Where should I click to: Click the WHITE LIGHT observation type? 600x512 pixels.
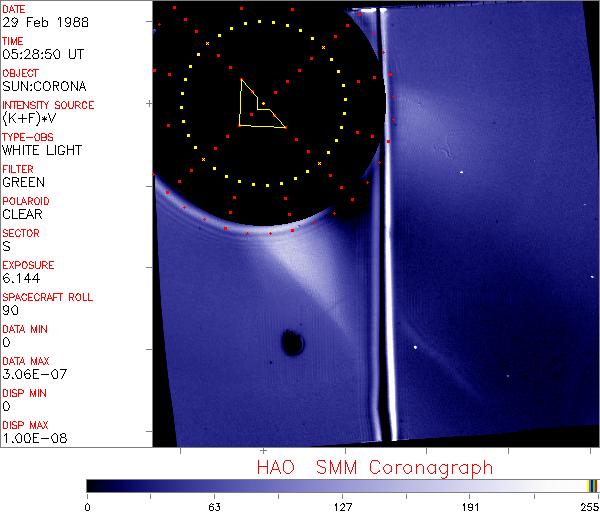[42, 151]
